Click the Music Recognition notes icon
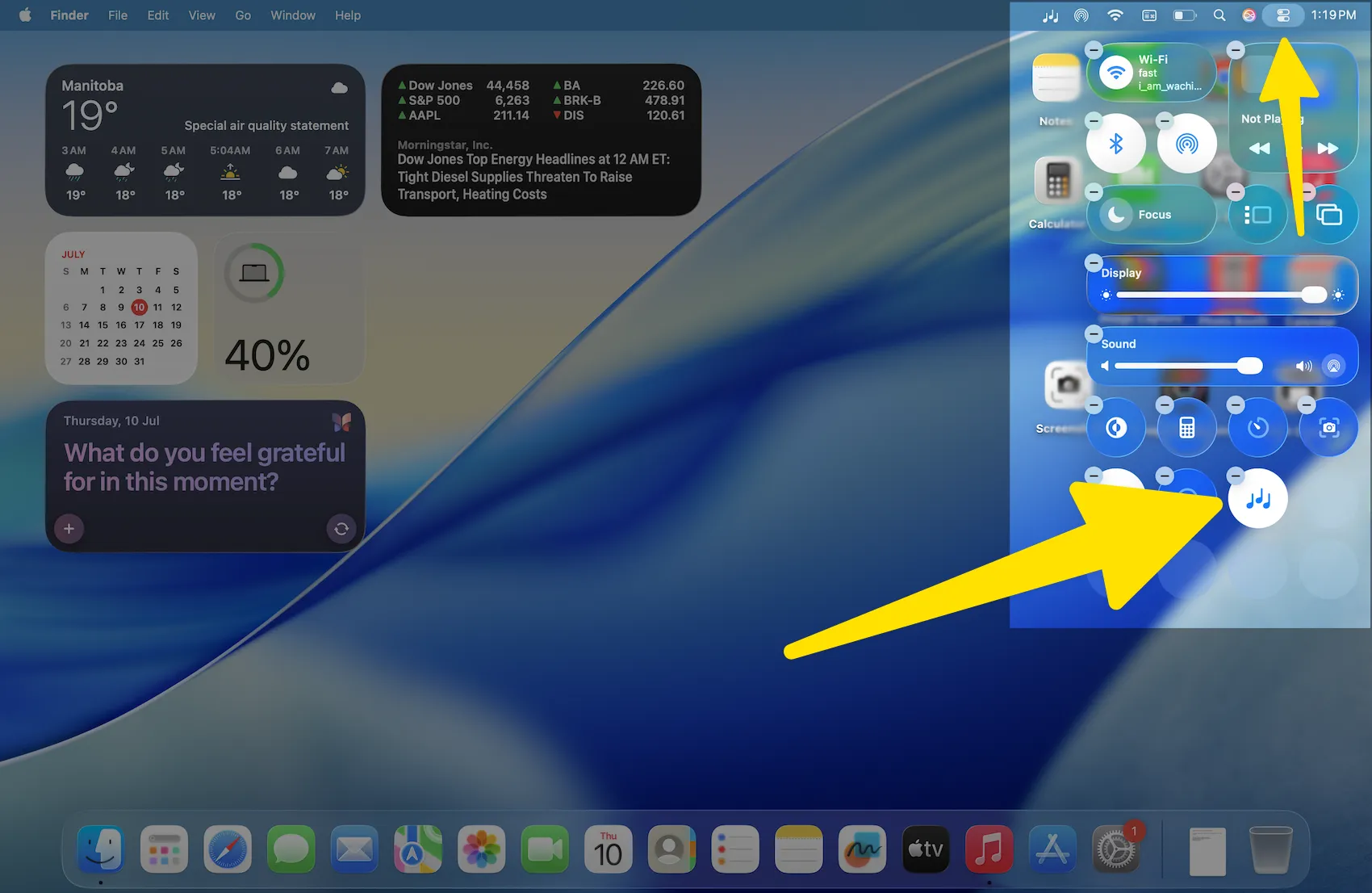The height and width of the screenshot is (893, 1372). 1257,498
